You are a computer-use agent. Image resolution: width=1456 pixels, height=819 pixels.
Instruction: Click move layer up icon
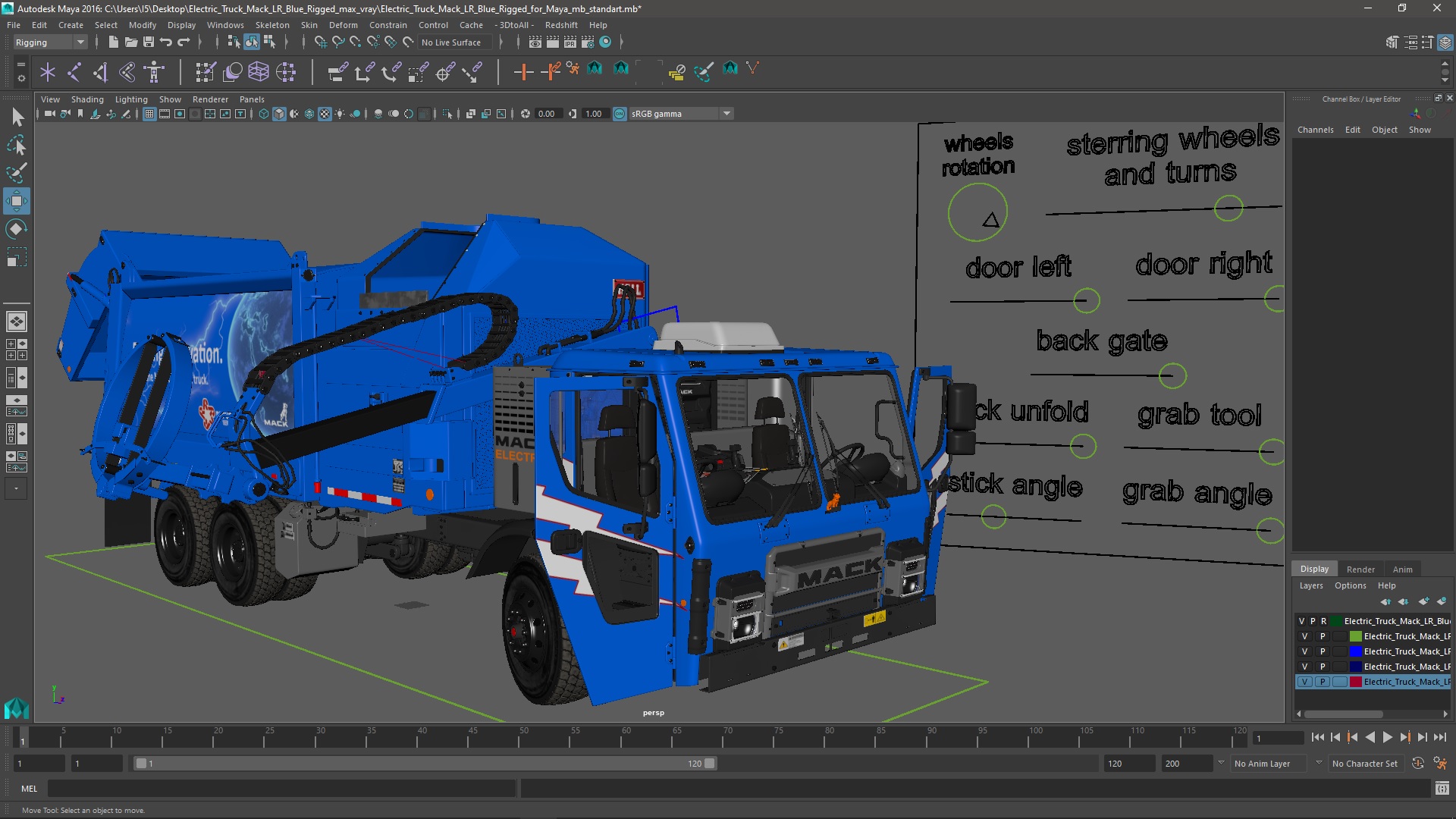point(1385,601)
